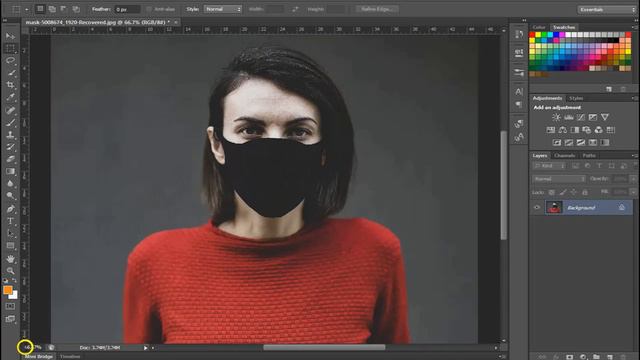Select the Eraser tool

(10, 159)
